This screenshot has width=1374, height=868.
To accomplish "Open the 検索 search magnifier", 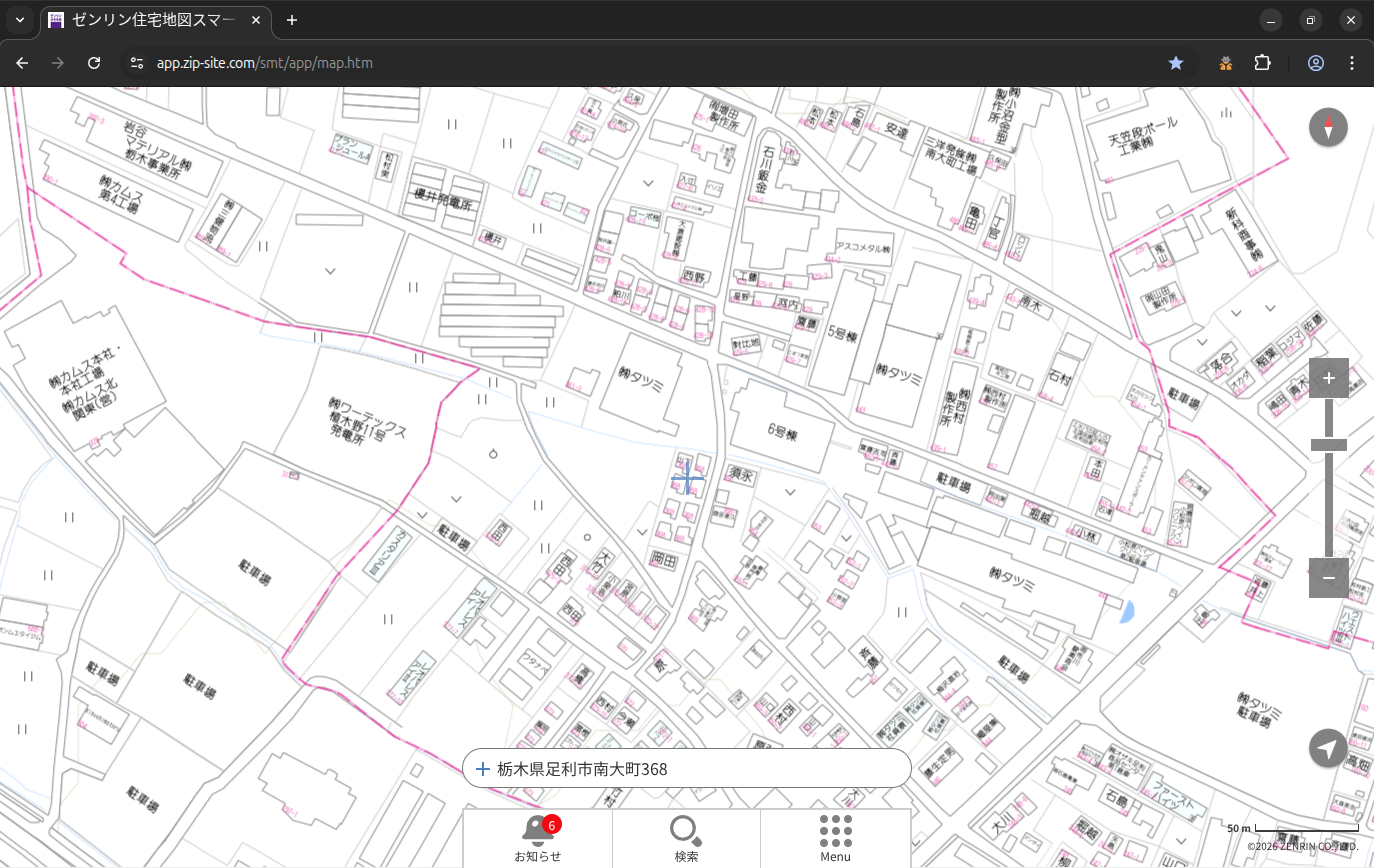I will 686,838.
